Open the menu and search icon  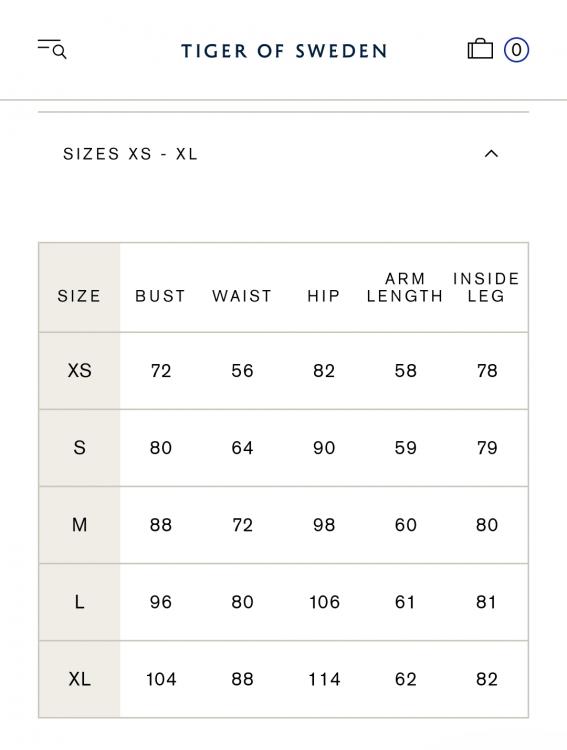tap(52, 49)
